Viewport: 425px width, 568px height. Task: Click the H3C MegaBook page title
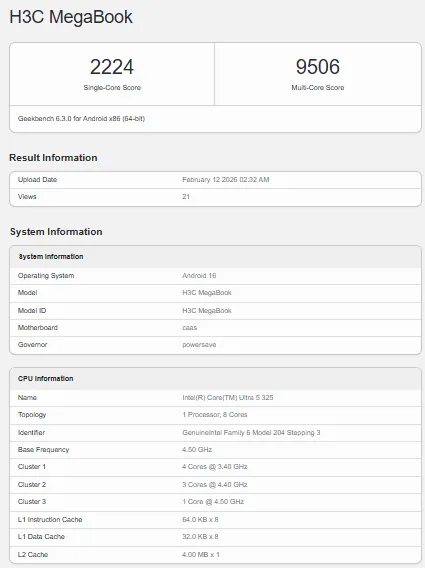(x=71, y=17)
